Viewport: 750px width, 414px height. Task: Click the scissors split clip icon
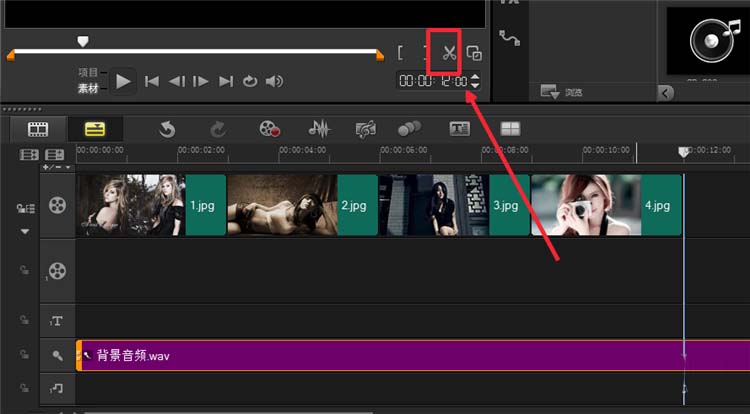449,53
